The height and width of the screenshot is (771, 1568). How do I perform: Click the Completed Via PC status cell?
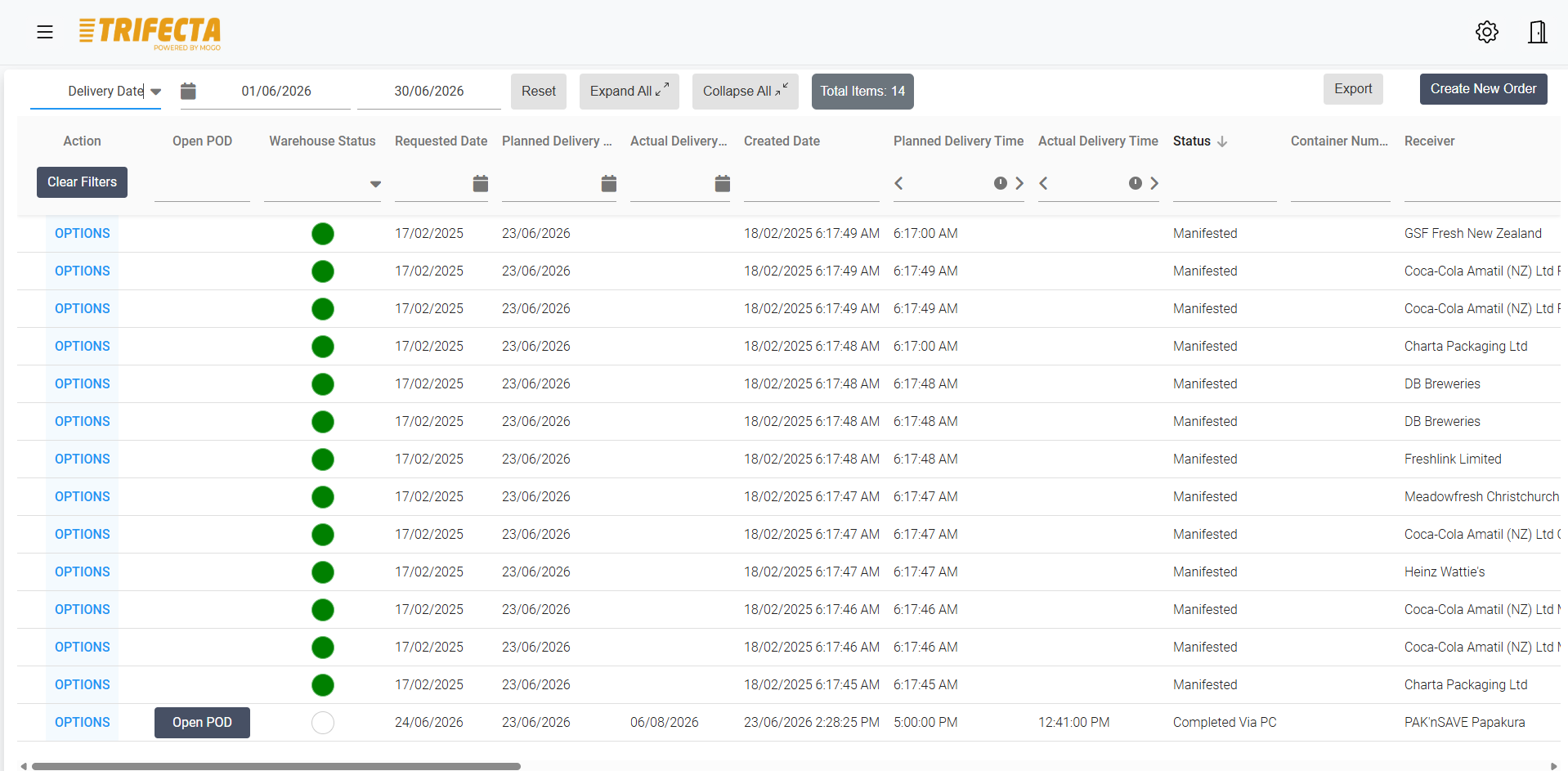pyautogui.click(x=1225, y=723)
